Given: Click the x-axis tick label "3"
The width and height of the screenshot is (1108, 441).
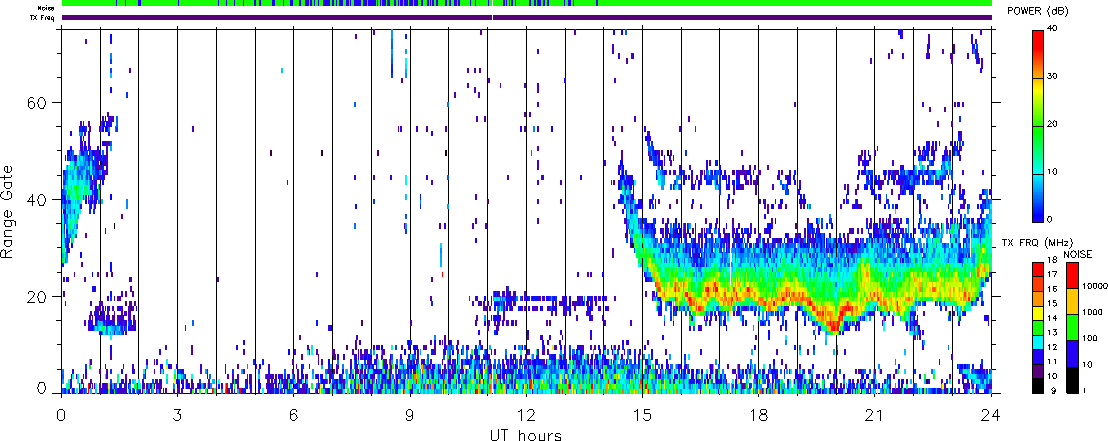Looking at the screenshot, I should [x=178, y=414].
